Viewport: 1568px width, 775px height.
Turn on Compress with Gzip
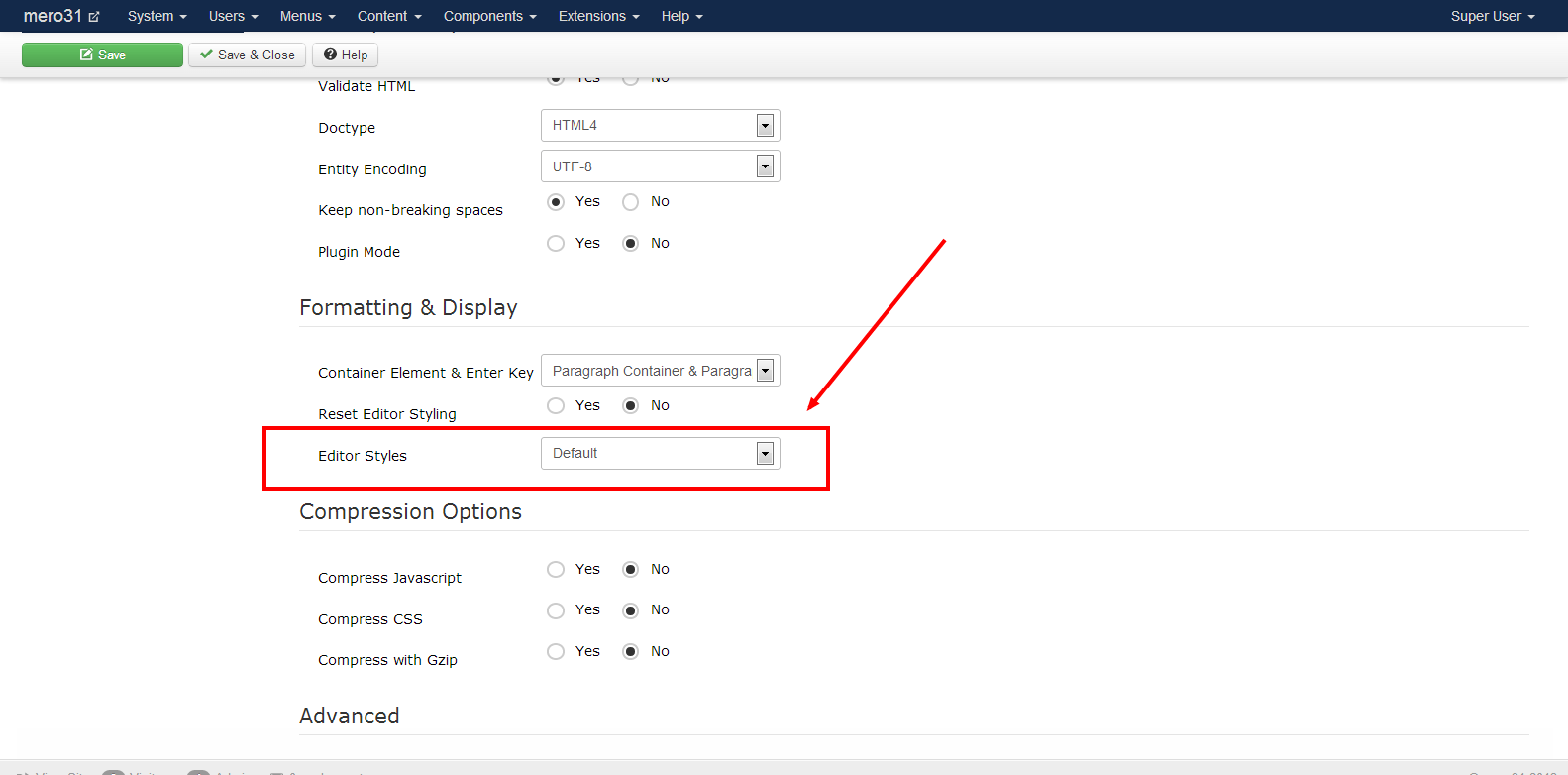[x=556, y=652]
